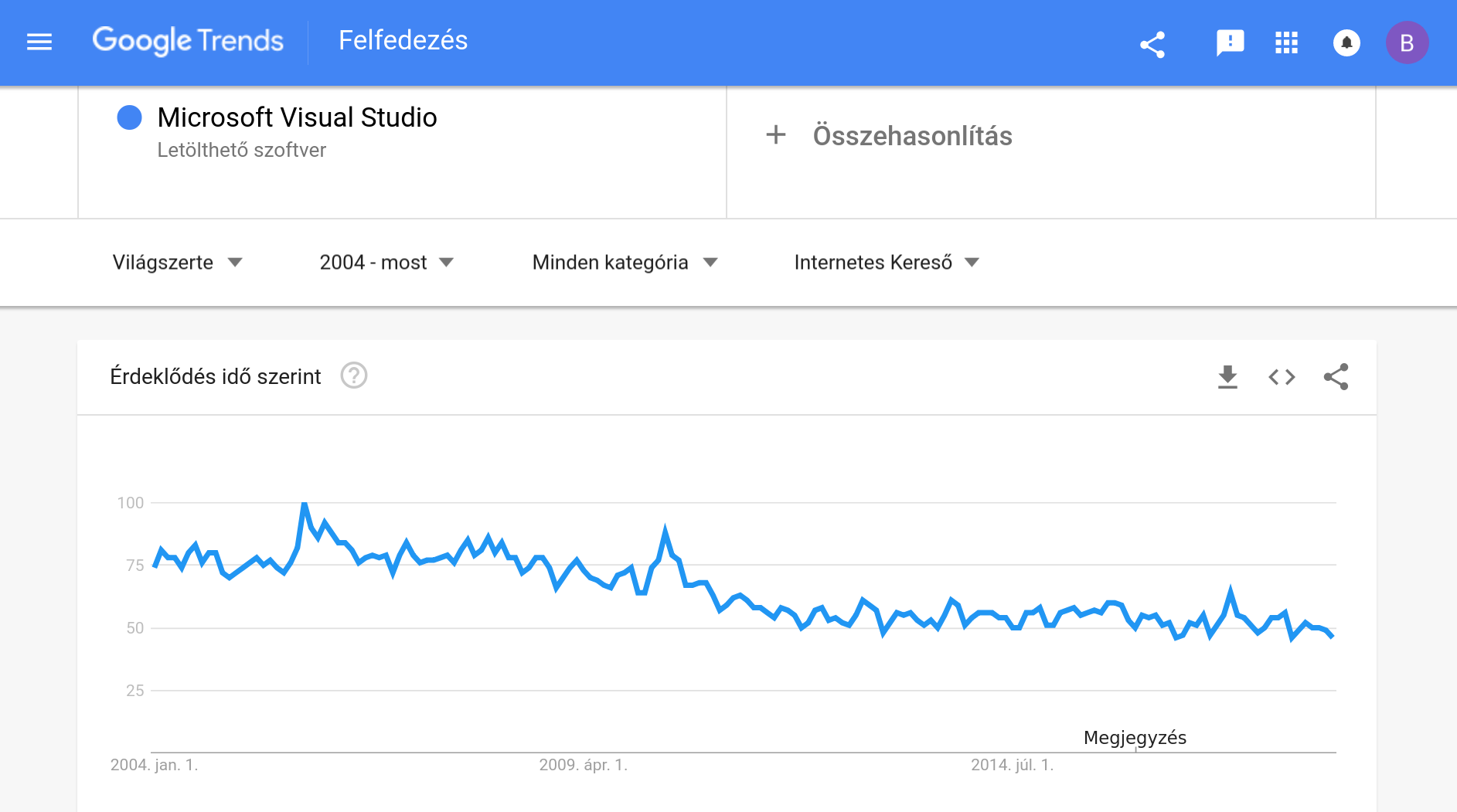The width and height of the screenshot is (1457, 812).
Task: Open the account avatar B
Action: click(x=1407, y=42)
